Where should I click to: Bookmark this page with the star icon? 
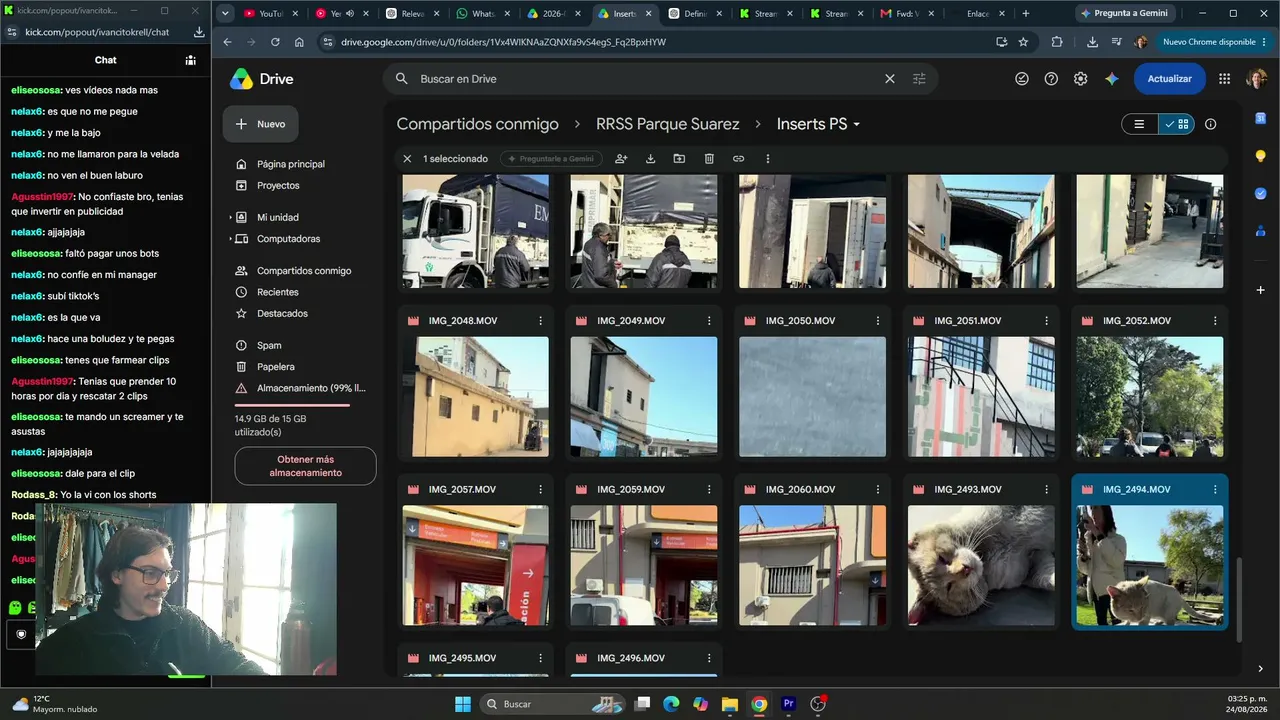[1023, 42]
